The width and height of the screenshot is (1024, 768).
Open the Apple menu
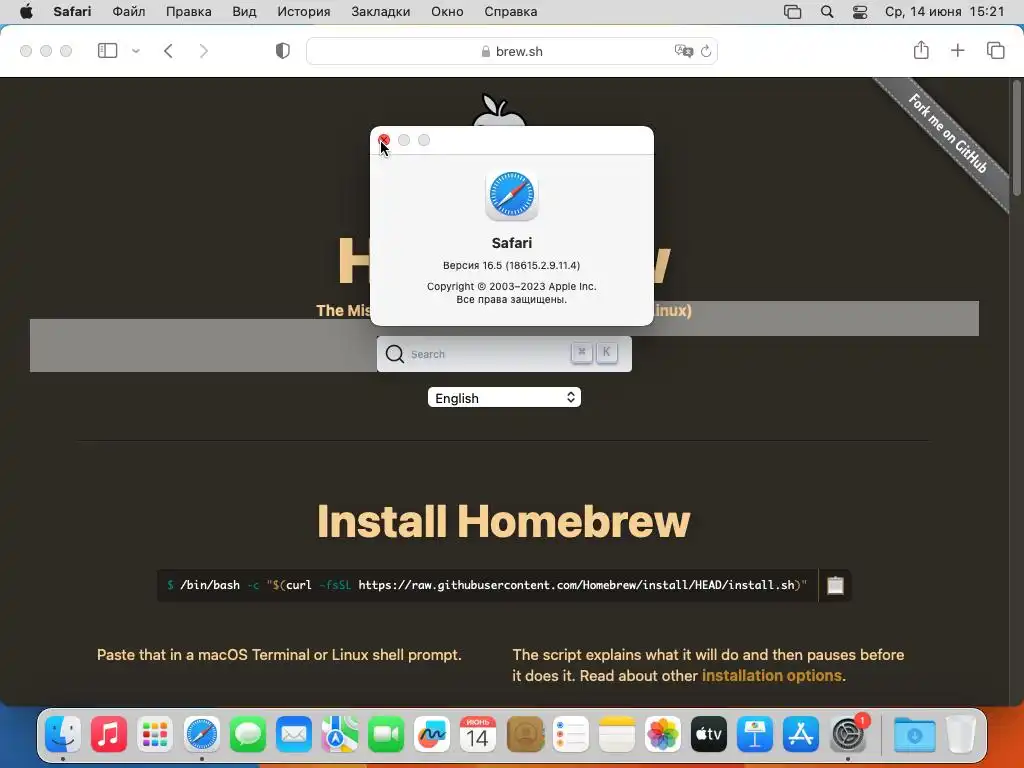tap(26, 12)
